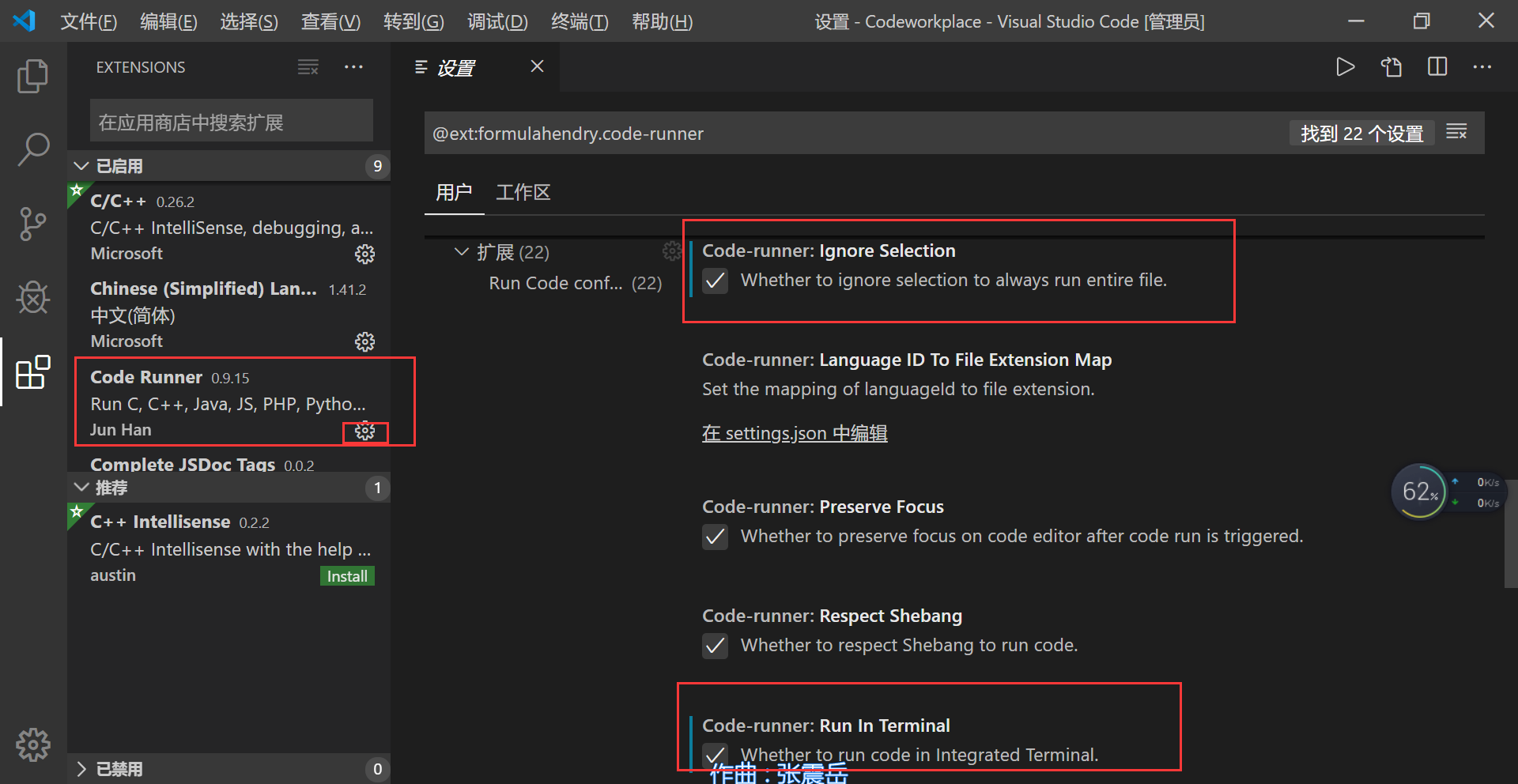Open the 文件(F) menu

coord(89,21)
